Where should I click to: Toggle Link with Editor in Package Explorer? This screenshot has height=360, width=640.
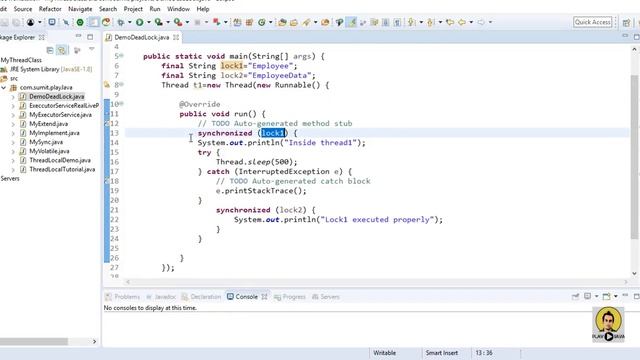click(62, 50)
